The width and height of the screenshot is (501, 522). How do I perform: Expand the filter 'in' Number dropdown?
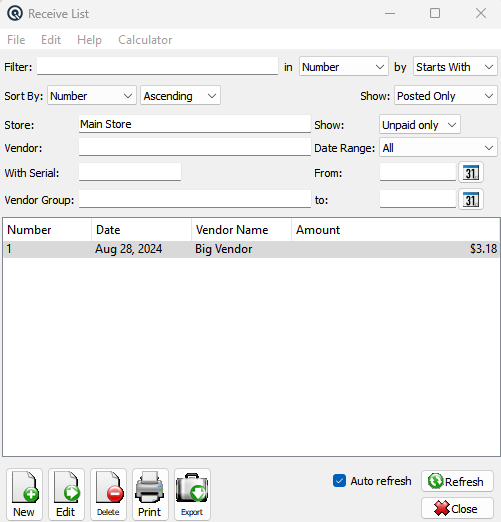[x=344, y=67]
